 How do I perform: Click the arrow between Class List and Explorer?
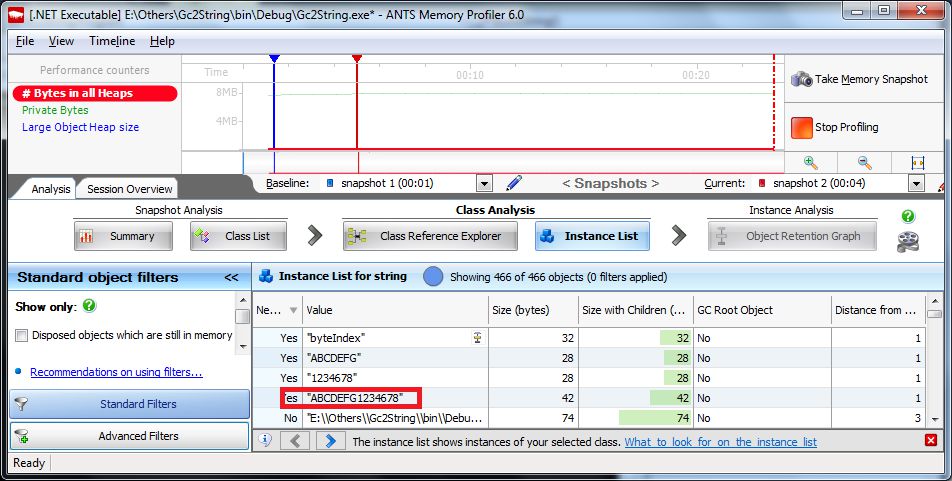[314, 236]
